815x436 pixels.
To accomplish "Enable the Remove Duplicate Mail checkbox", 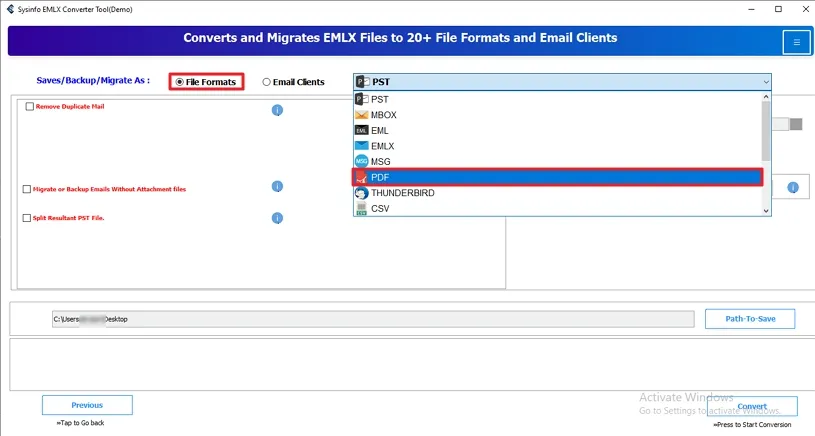I will 30,107.
